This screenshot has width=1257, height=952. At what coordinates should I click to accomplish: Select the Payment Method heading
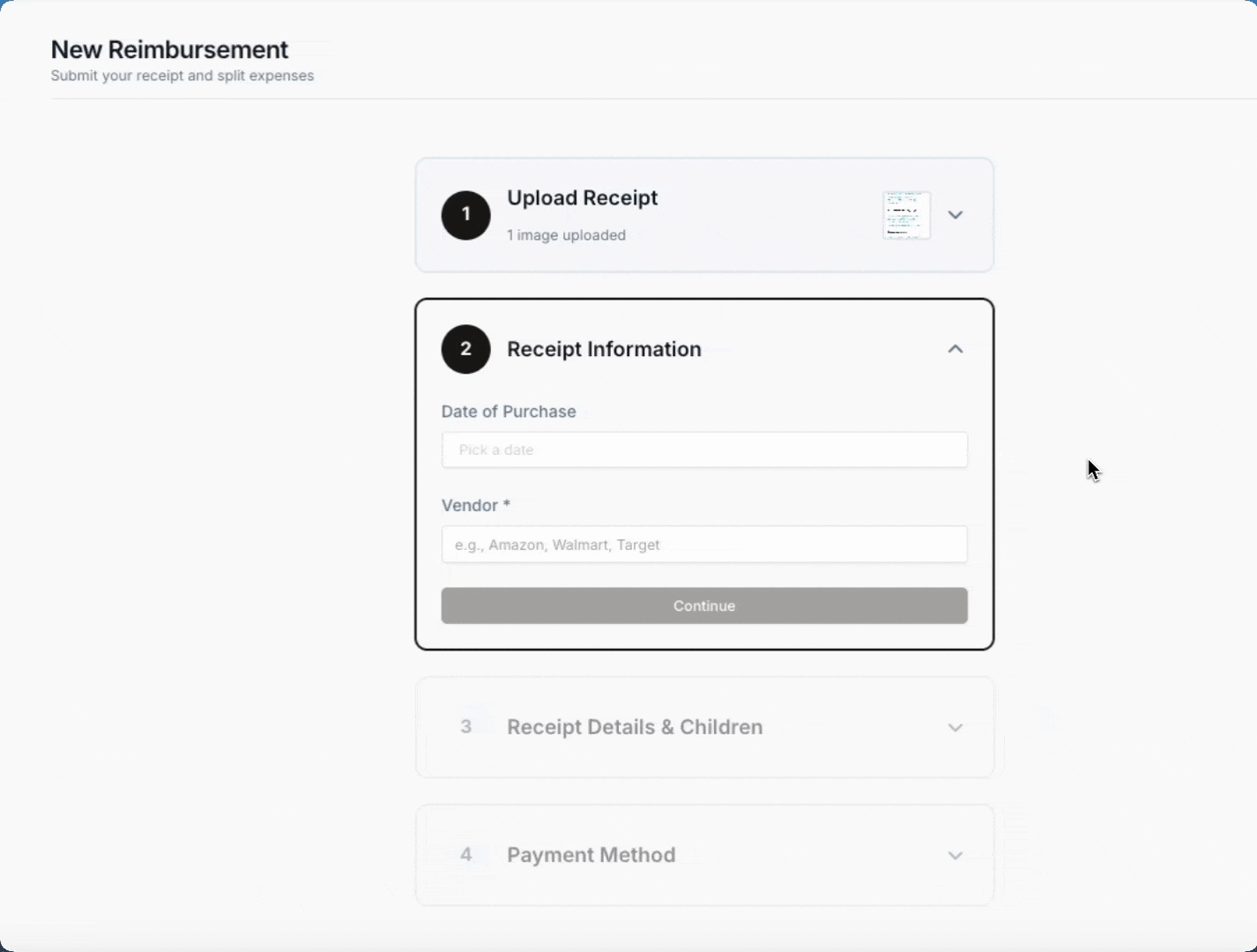[591, 855]
